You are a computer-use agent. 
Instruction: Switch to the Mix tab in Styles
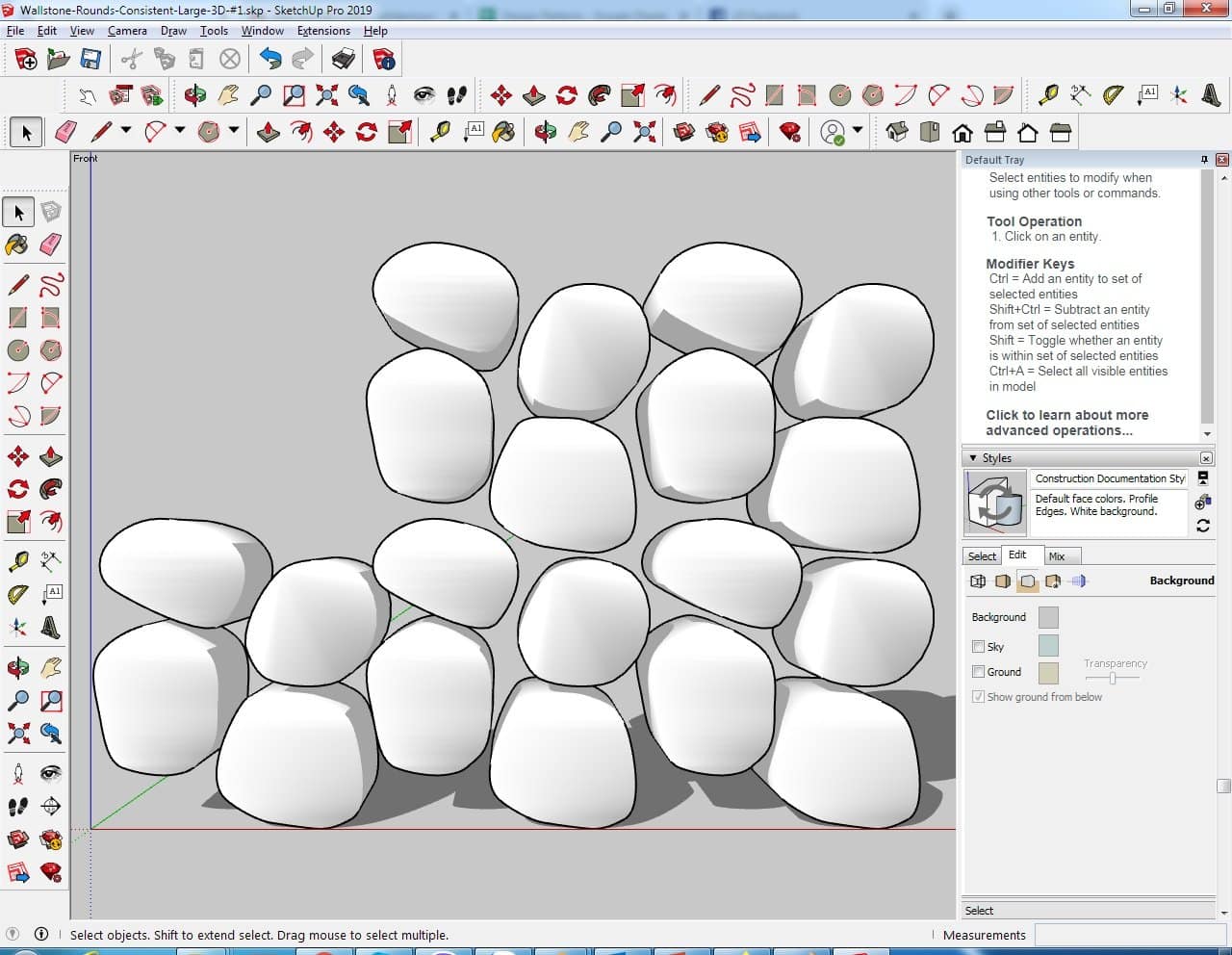click(1056, 556)
